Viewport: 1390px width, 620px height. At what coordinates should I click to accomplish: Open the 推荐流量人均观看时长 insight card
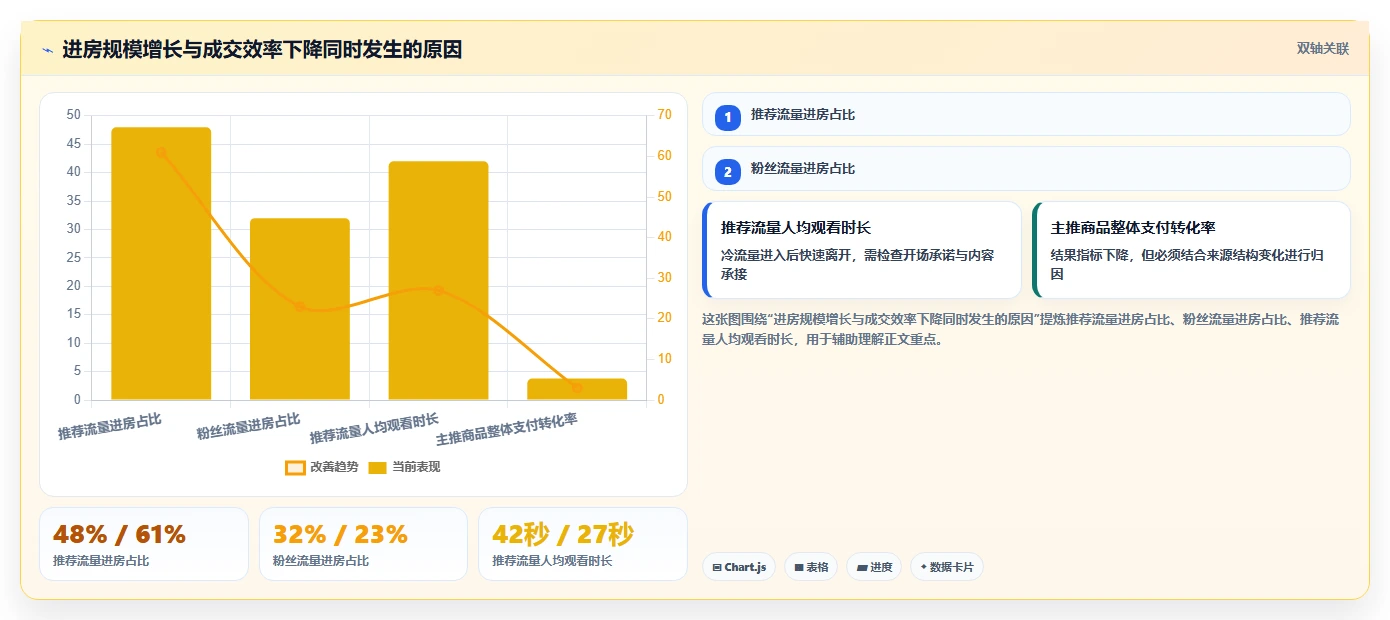click(862, 250)
